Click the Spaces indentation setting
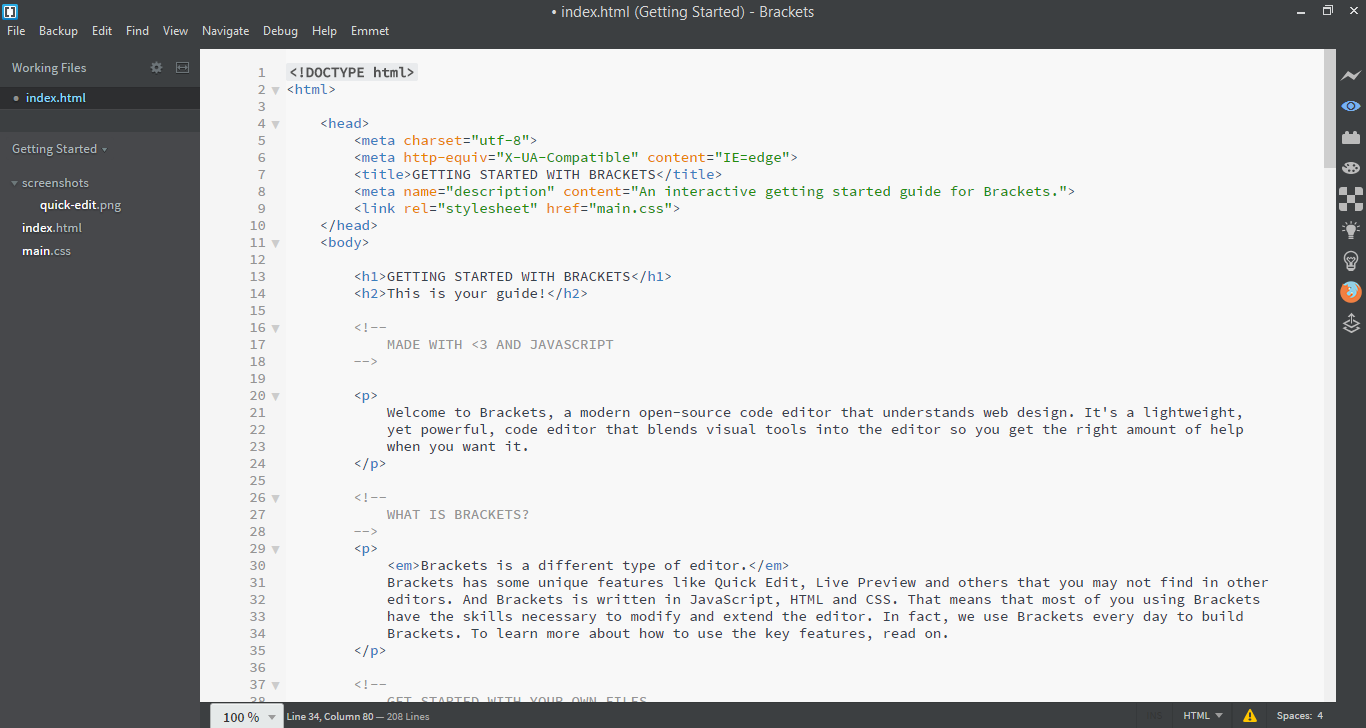 click(x=1294, y=716)
